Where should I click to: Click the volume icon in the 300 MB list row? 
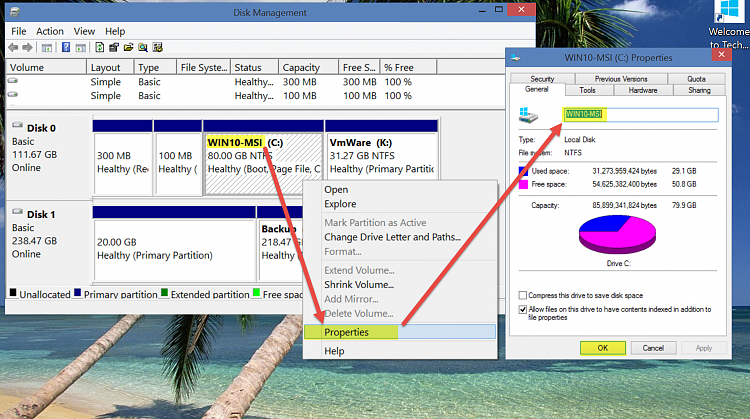point(13,81)
